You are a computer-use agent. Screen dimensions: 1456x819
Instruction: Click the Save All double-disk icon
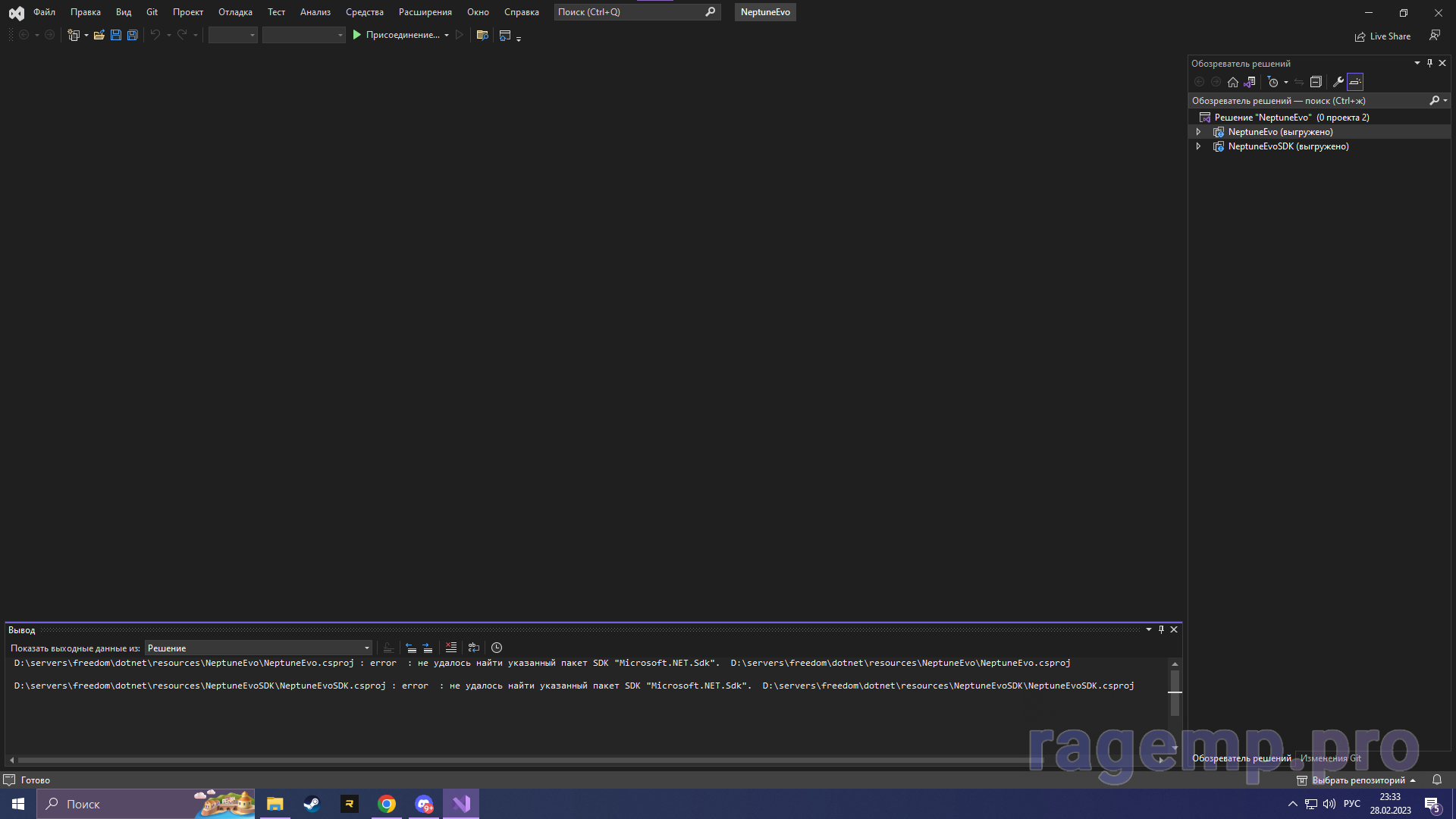(x=133, y=35)
